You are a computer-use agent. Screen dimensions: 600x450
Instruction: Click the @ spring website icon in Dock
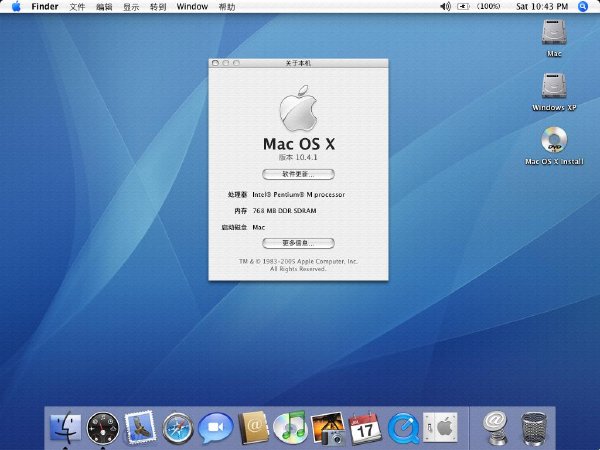tap(495, 428)
